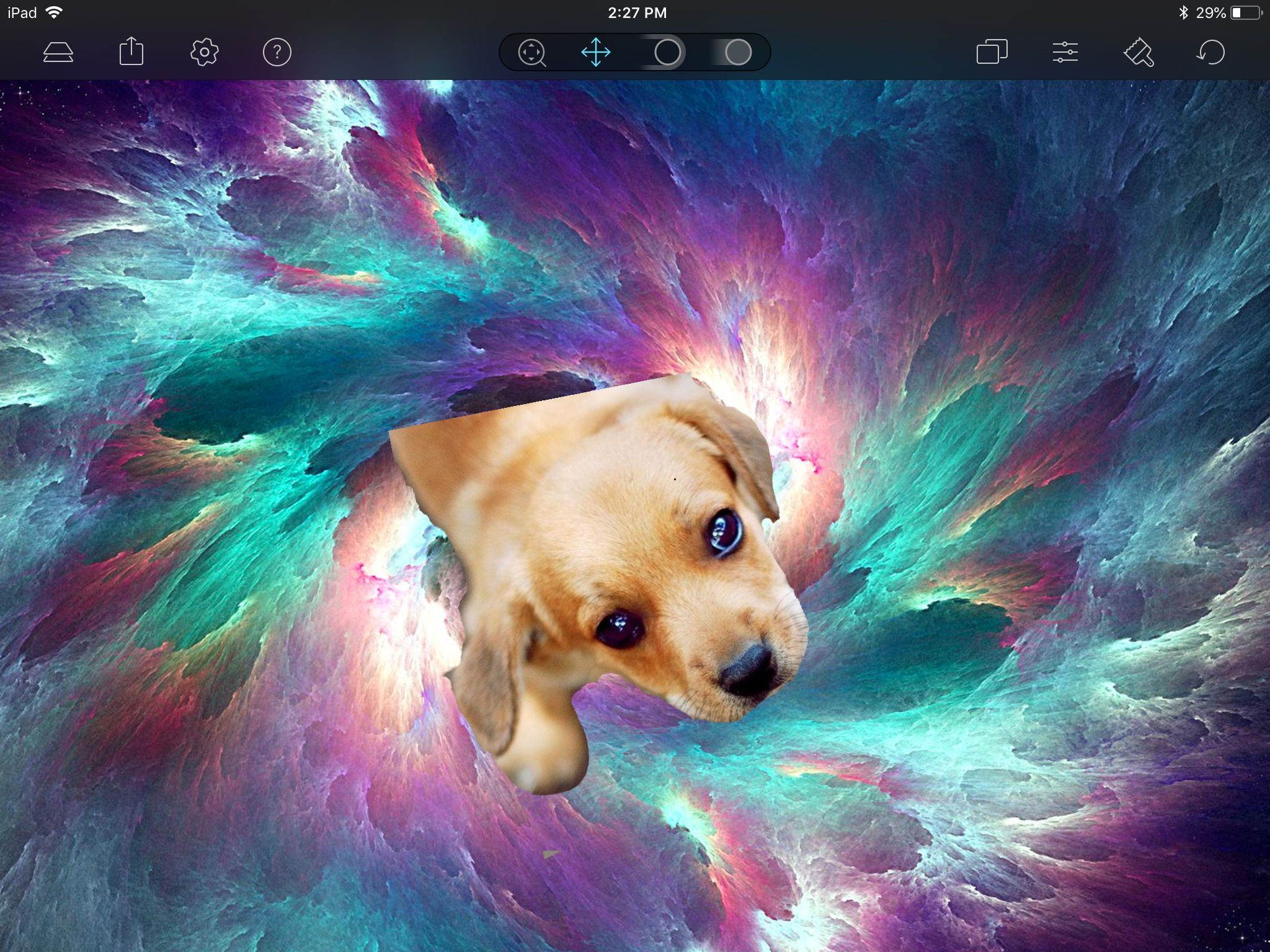Select the paint brush mask tool
This screenshot has height=952, width=1270.
click(x=1139, y=52)
